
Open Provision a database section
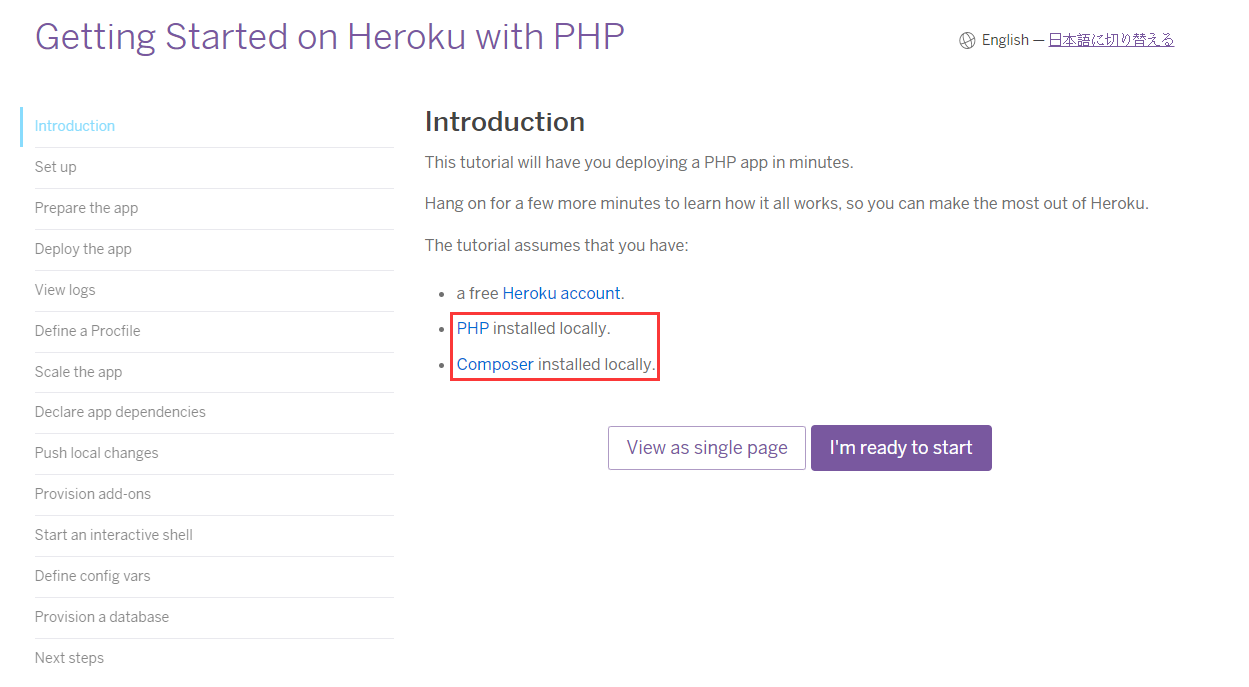[x=102, y=617]
